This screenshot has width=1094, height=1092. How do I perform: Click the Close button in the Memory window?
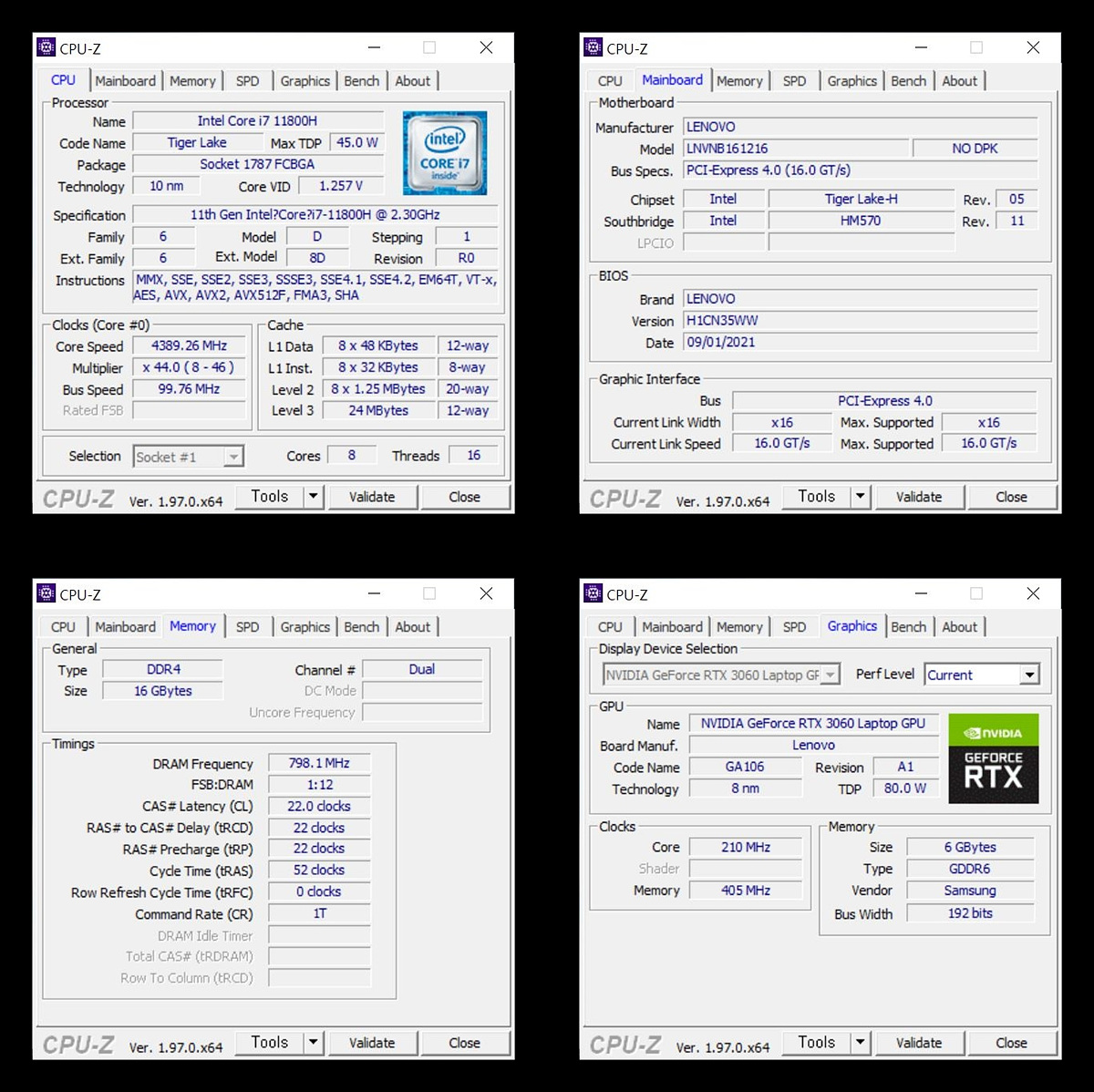464,1043
